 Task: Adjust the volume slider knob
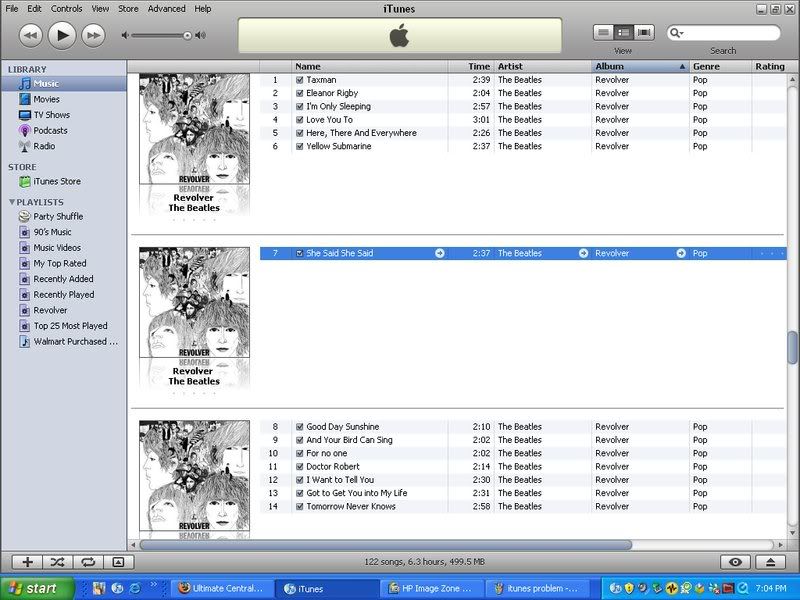pos(187,35)
